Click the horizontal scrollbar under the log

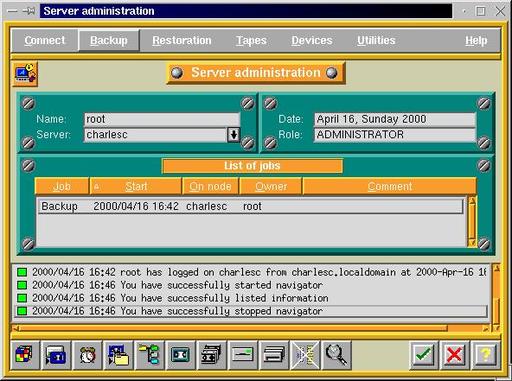(x=252, y=328)
